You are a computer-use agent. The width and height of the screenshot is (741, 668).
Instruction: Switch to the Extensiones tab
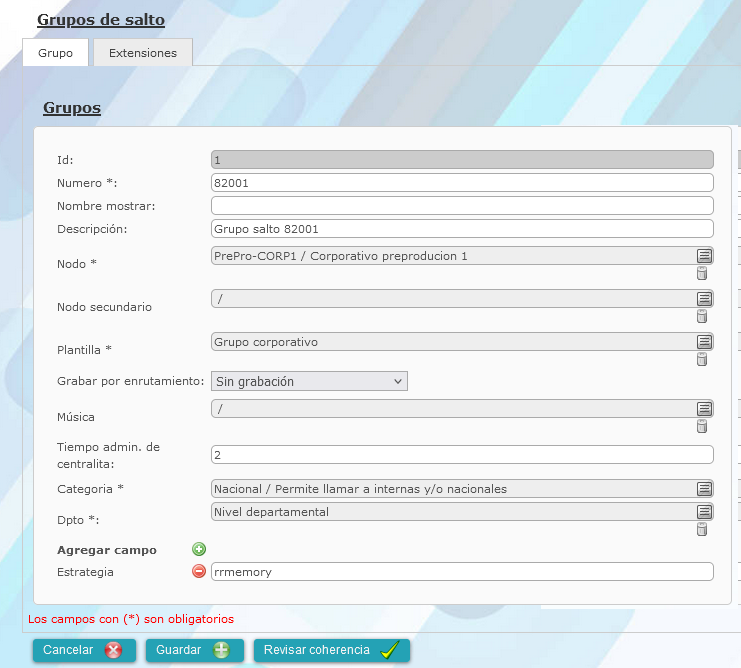143,52
